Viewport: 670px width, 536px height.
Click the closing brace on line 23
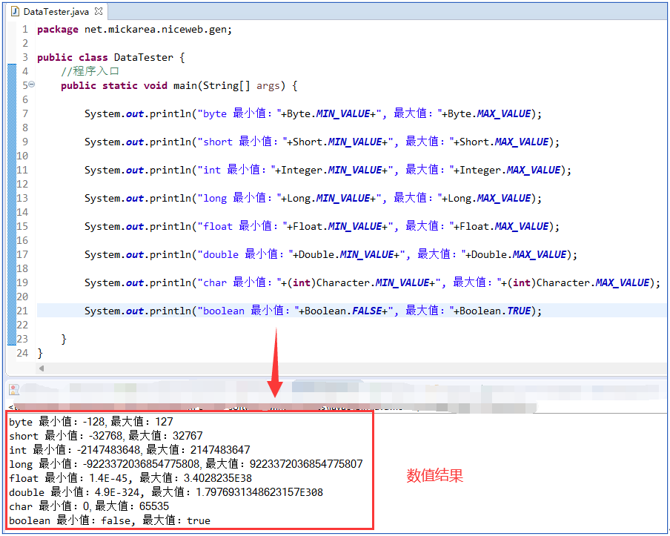click(x=64, y=339)
